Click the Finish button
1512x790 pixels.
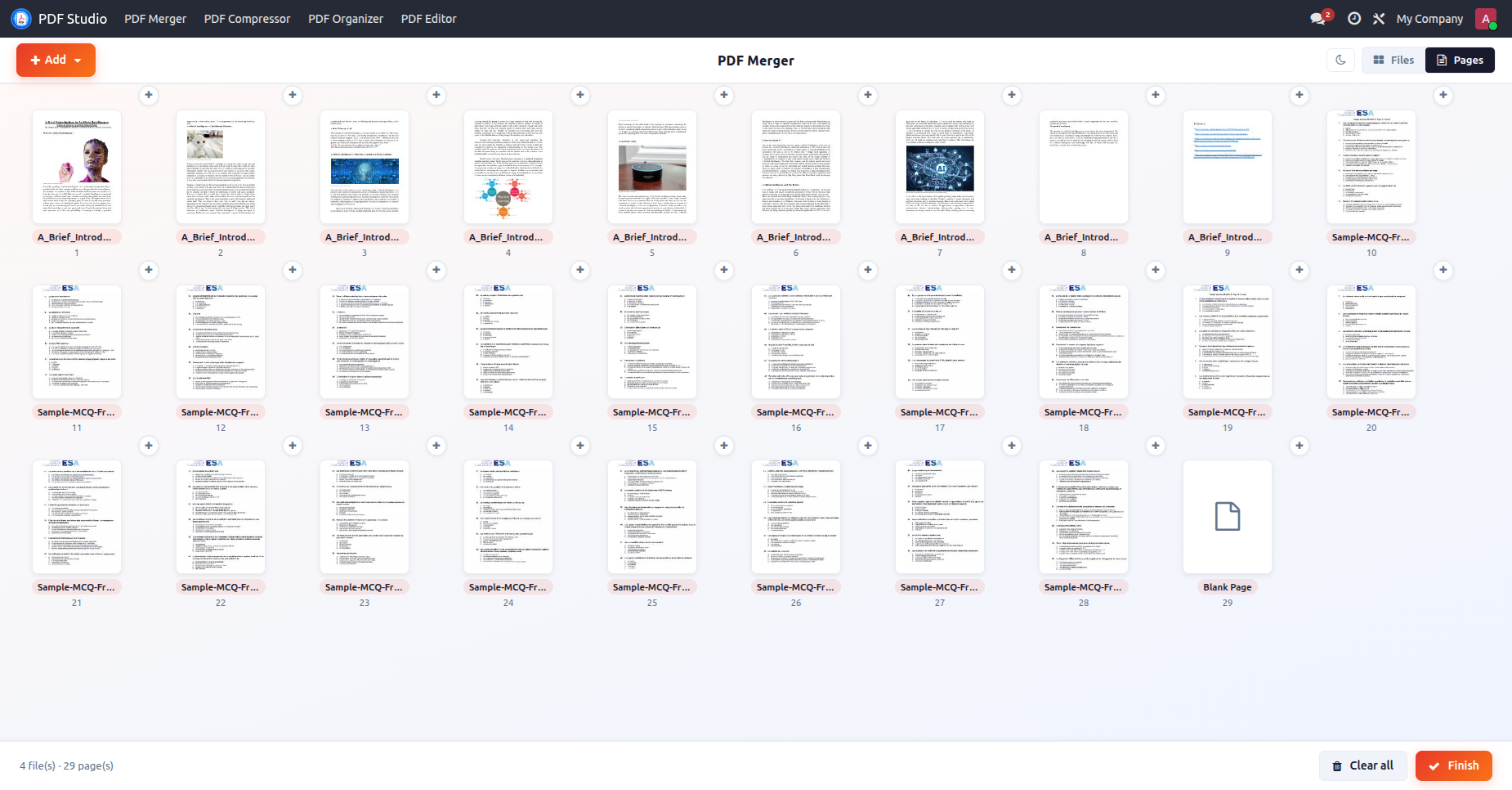(1454, 765)
